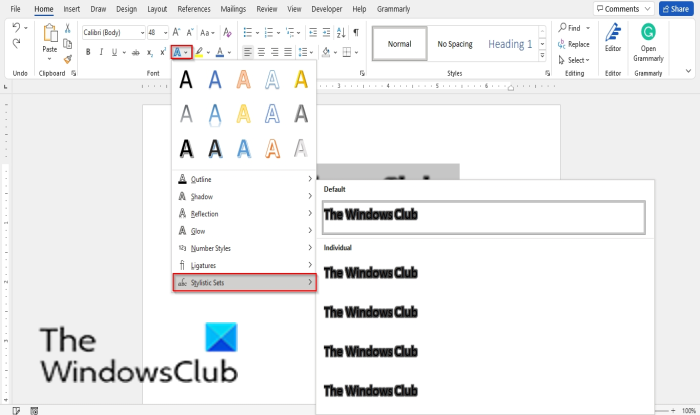Click the Decrease Indent icon
Image resolution: width=700 pixels, height=415 pixels.
tap(313, 32)
